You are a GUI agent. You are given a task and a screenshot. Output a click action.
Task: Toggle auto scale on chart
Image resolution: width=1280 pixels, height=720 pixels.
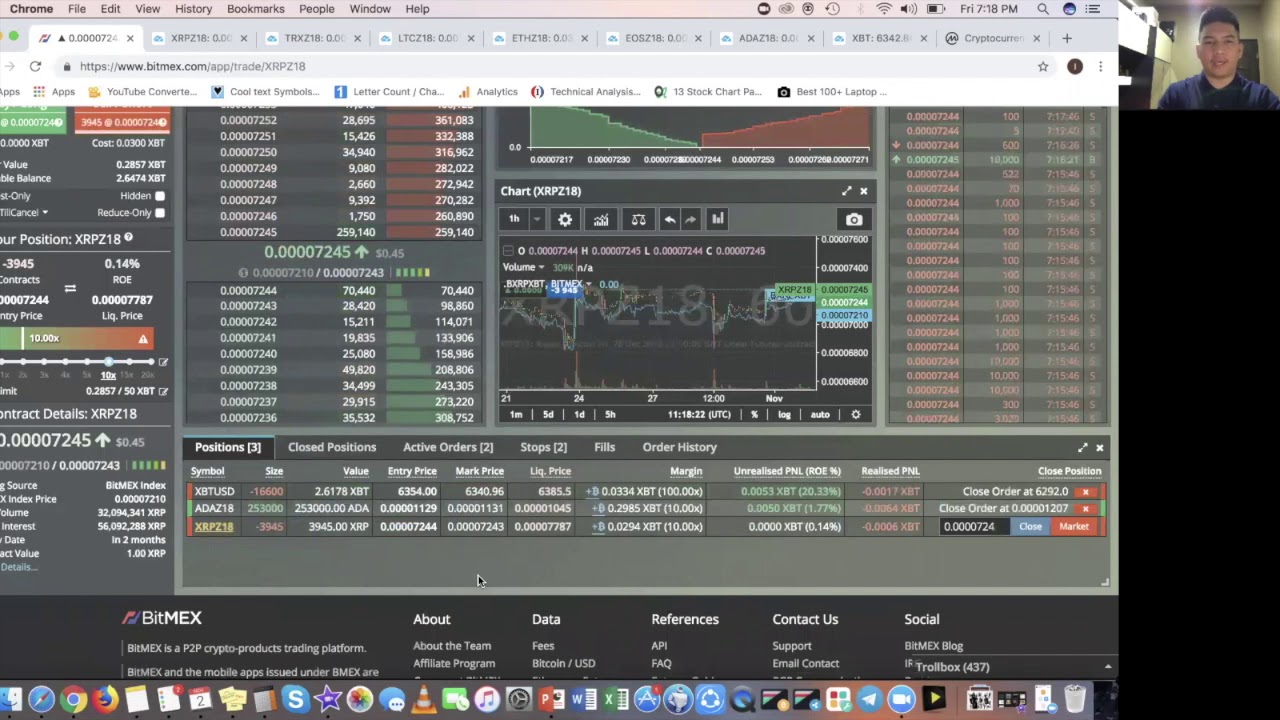820,414
